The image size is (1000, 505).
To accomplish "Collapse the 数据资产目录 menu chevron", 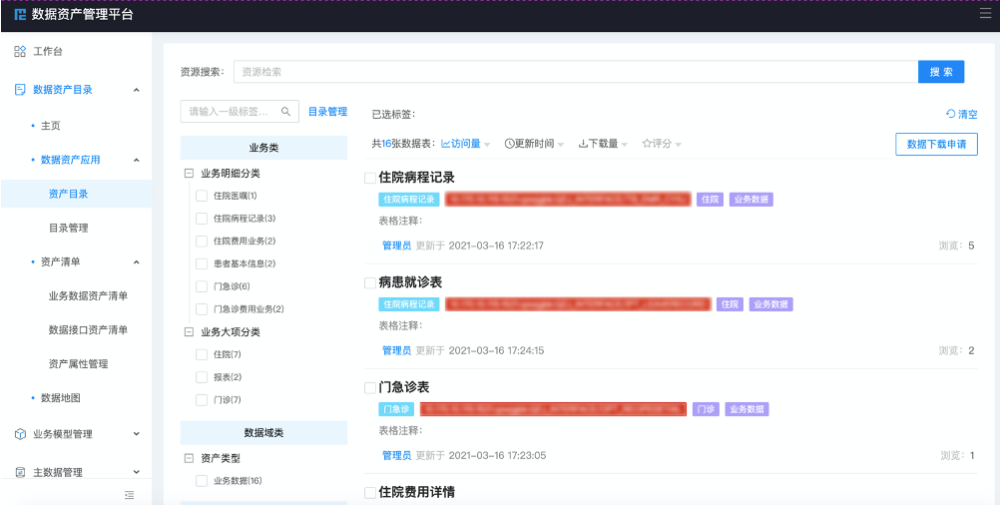I will pos(136,90).
